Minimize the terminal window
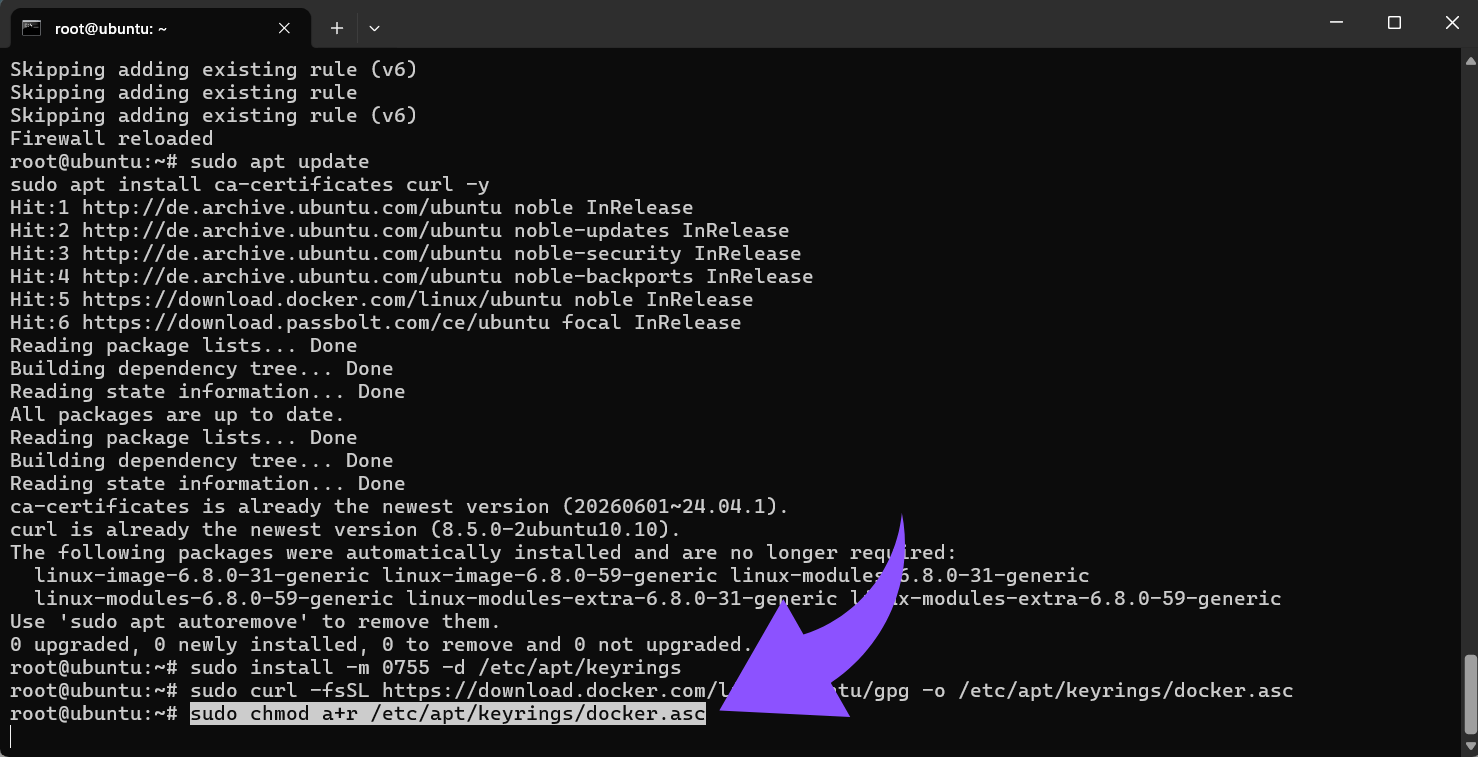The width and height of the screenshot is (1478, 757). point(1335,23)
